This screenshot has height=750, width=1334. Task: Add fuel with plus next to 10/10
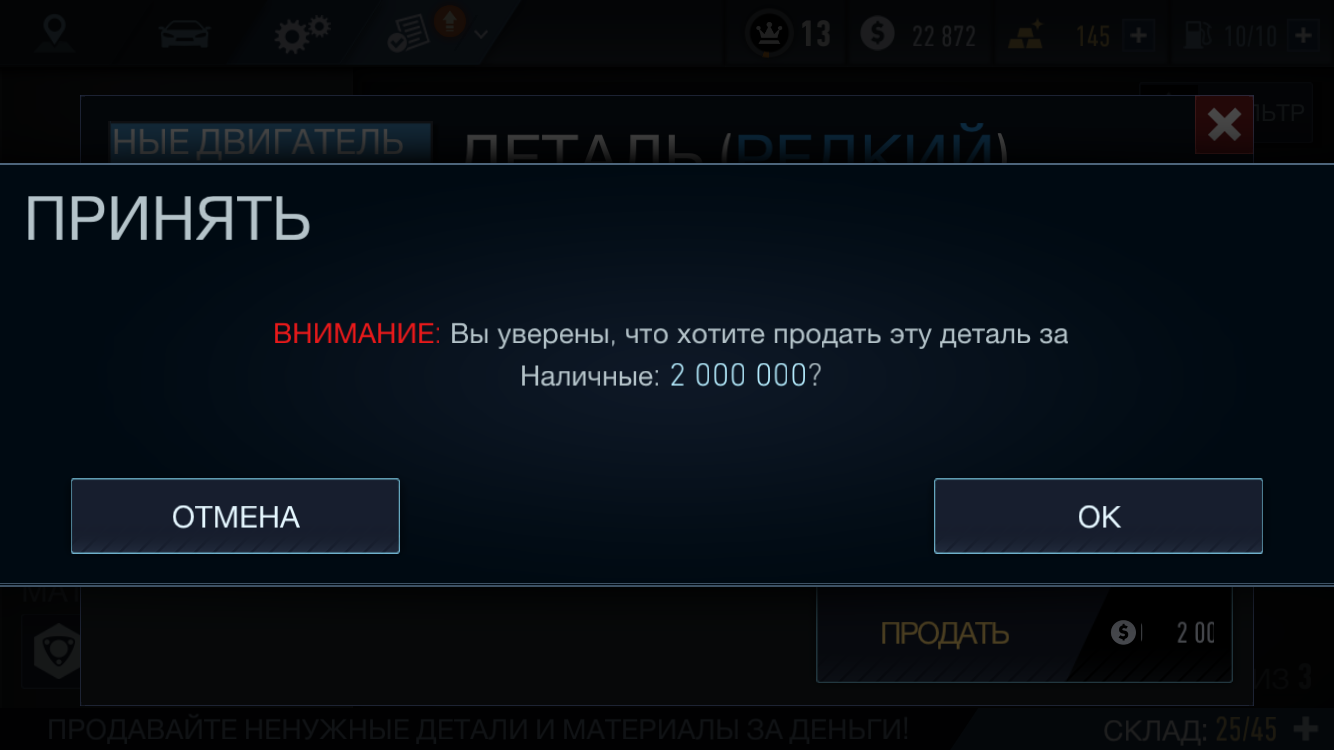pos(1303,37)
